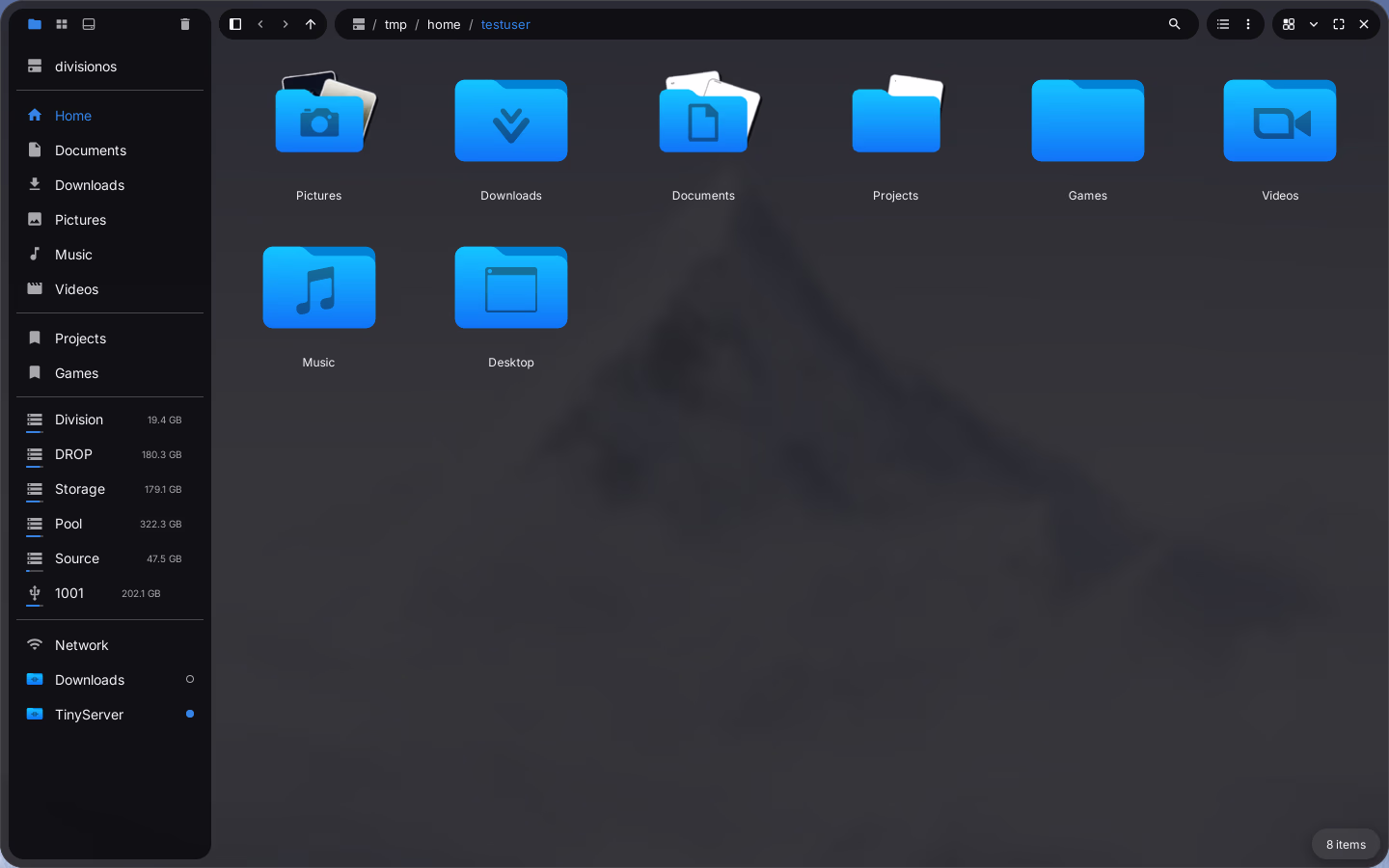The image size is (1389, 868).
Task: Open the three-dot more options menu
Action: [x=1248, y=24]
